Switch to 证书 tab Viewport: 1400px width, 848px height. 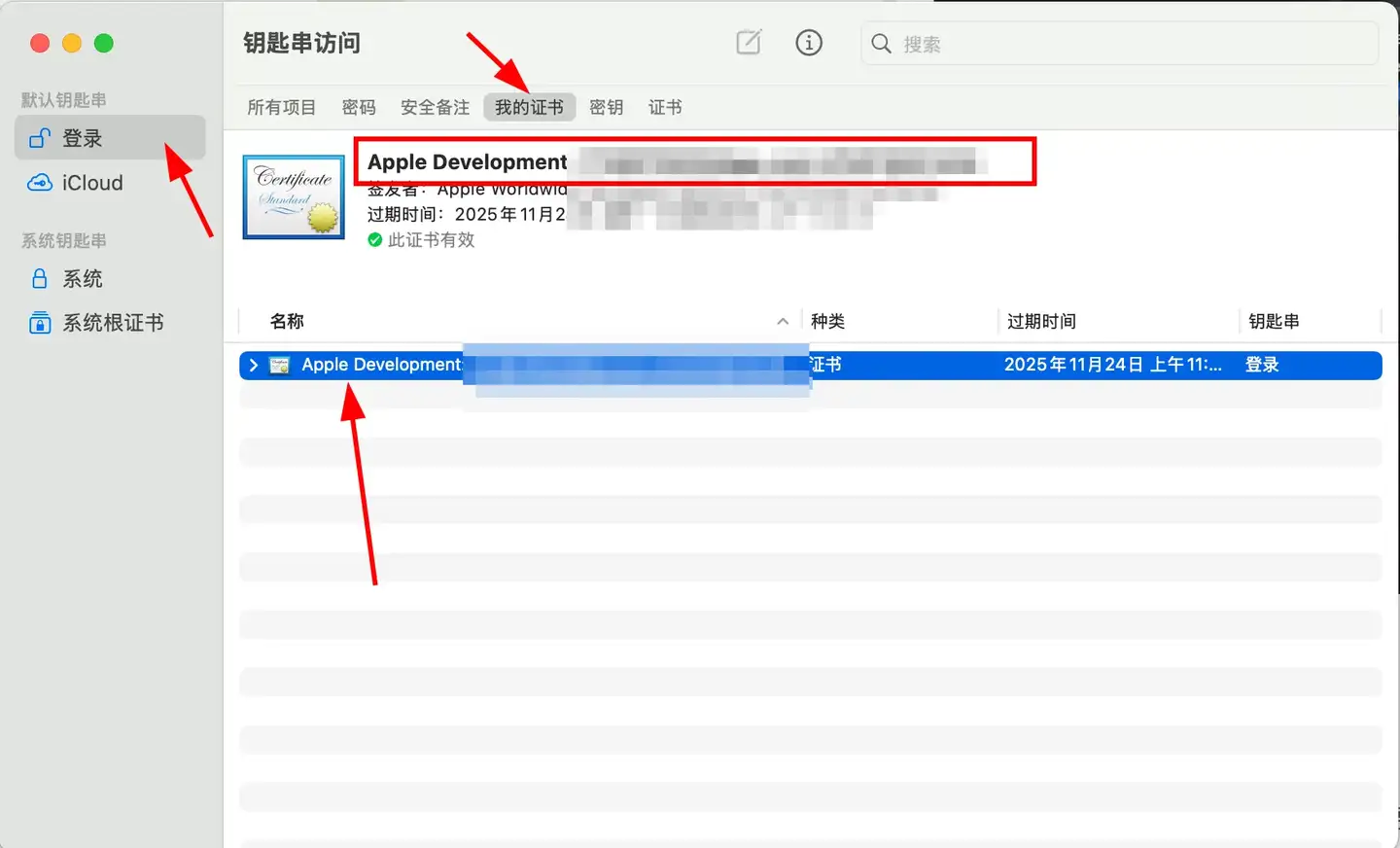click(x=665, y=107)
